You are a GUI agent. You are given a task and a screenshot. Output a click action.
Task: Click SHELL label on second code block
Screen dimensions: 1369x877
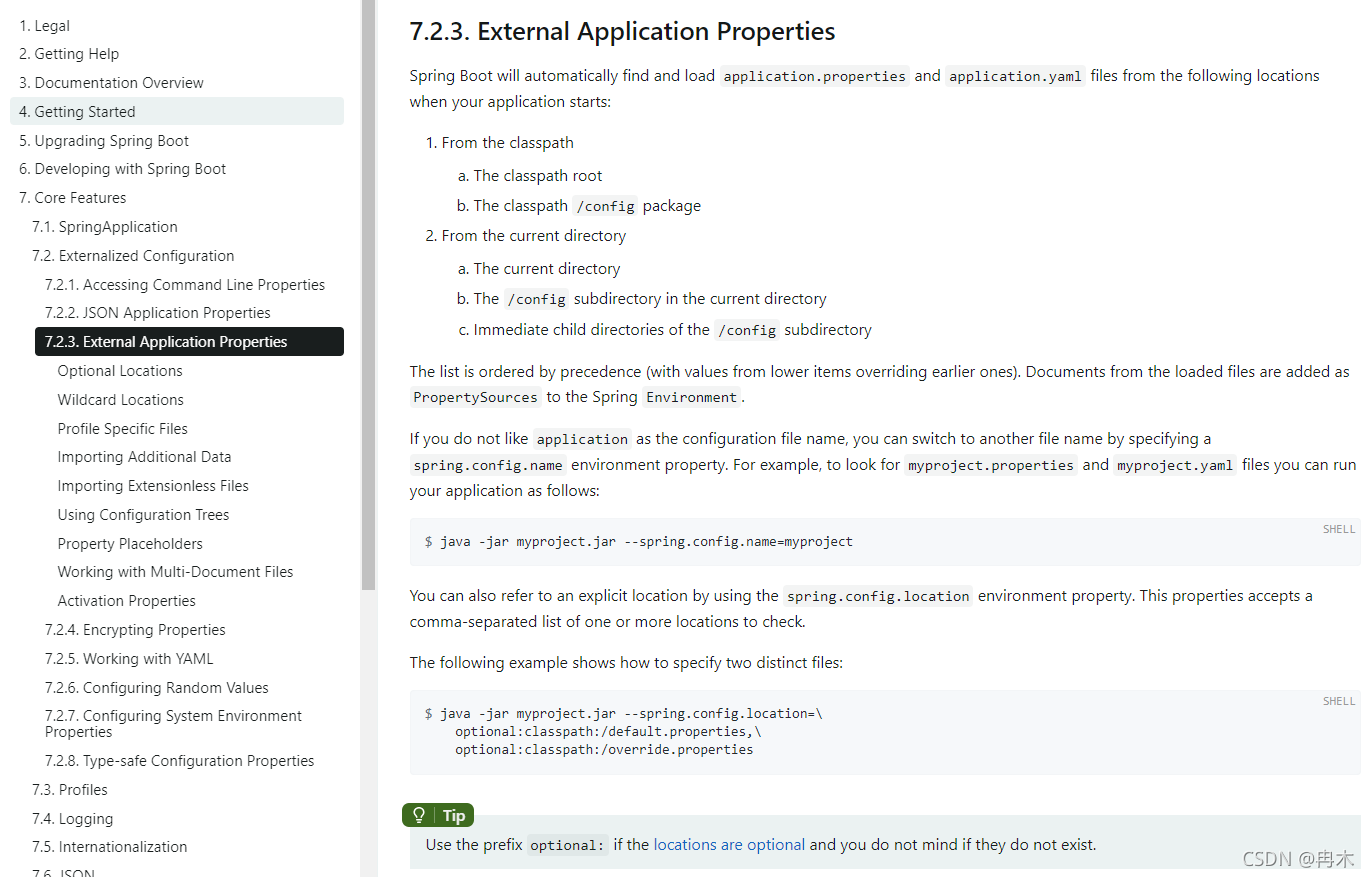pos(1339,701)
